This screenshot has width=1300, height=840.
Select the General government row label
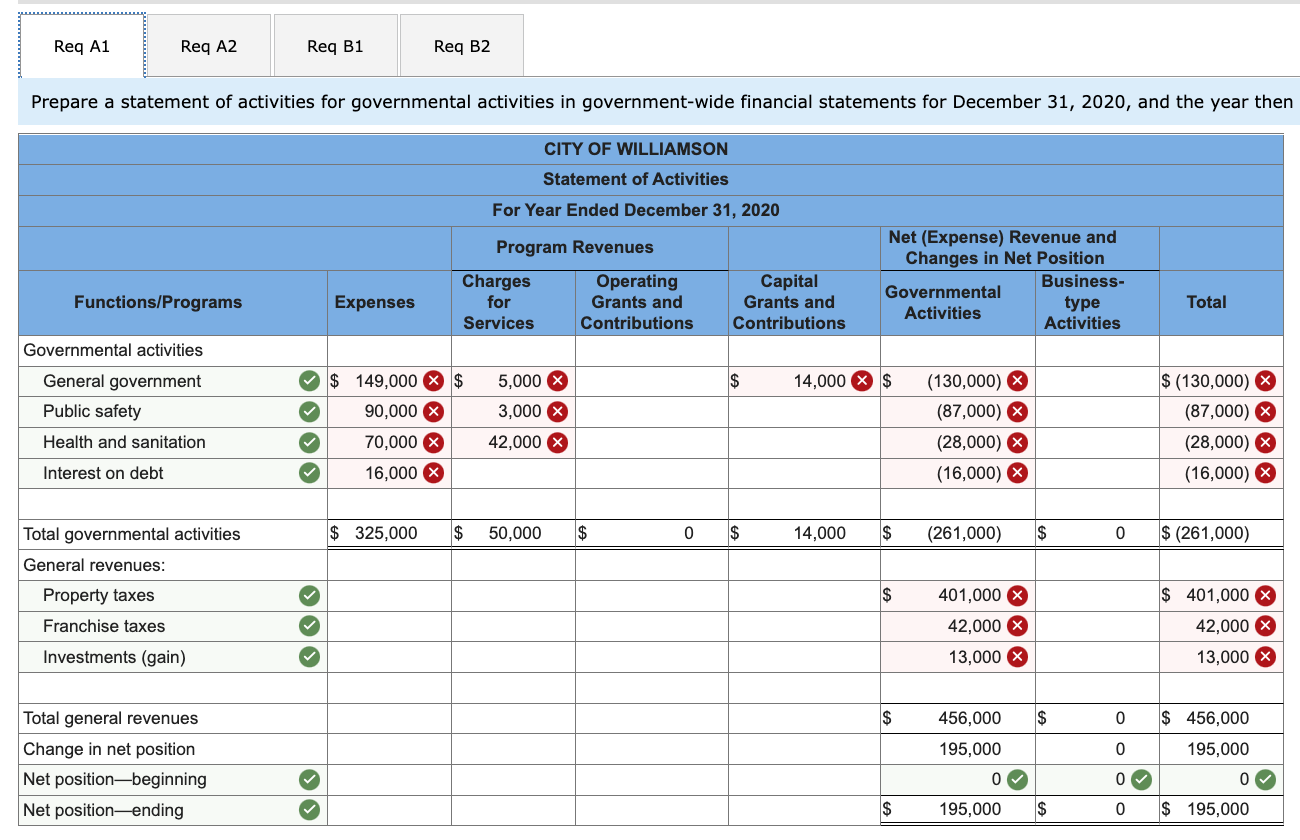pyautogui.click(x=122, y=381)
